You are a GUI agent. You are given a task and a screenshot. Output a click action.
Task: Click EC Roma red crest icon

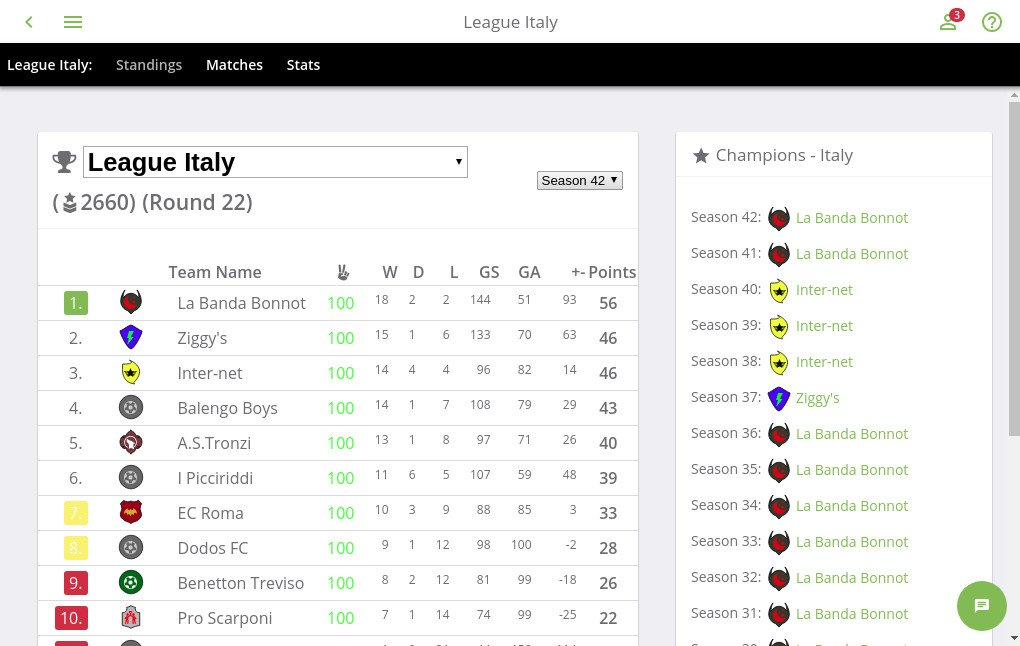coord(131,513)
